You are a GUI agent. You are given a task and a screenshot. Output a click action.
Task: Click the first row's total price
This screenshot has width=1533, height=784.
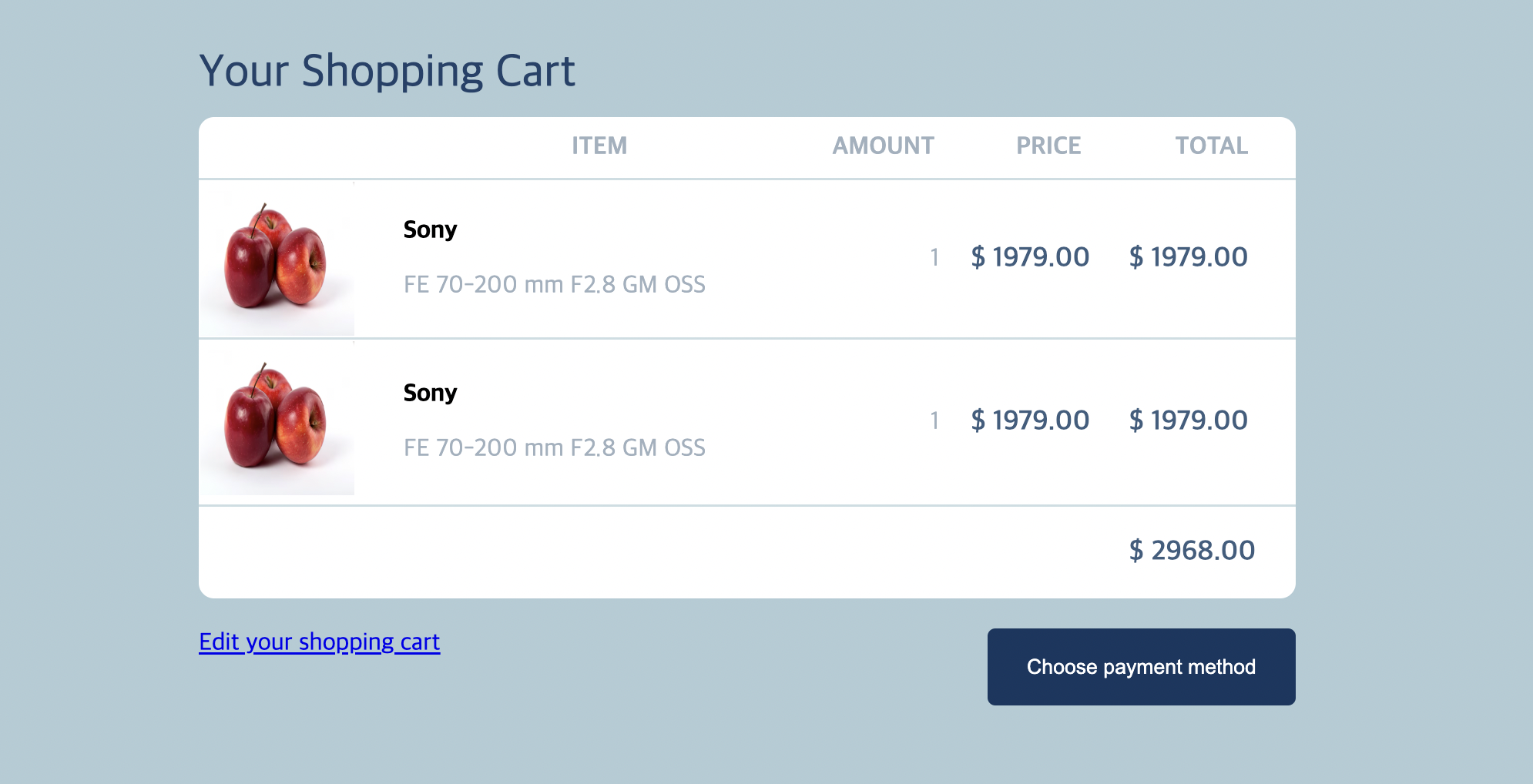pos(1188,256)
